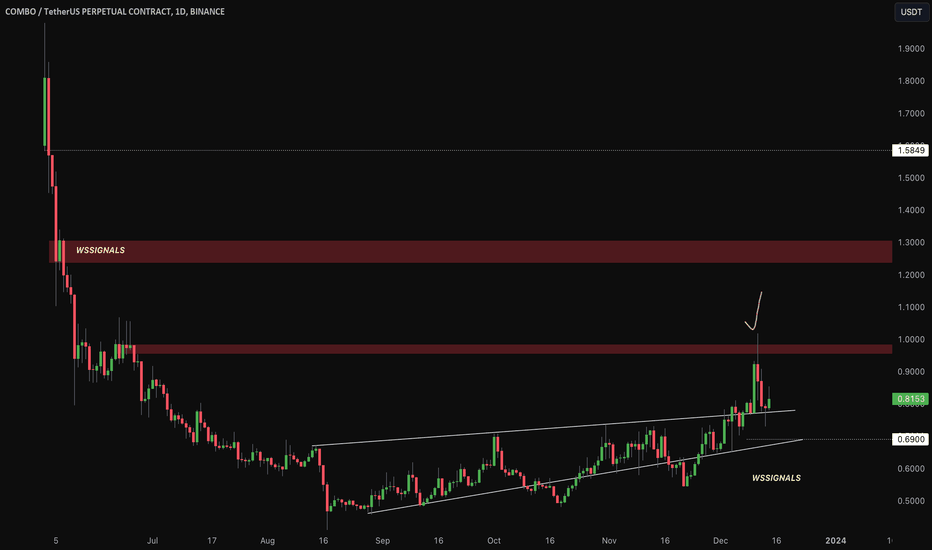Select the upper red resistance zone near 1.3000
Image resolution: width=932 pixels, height=550 pixels.
(x=470, y=252)
